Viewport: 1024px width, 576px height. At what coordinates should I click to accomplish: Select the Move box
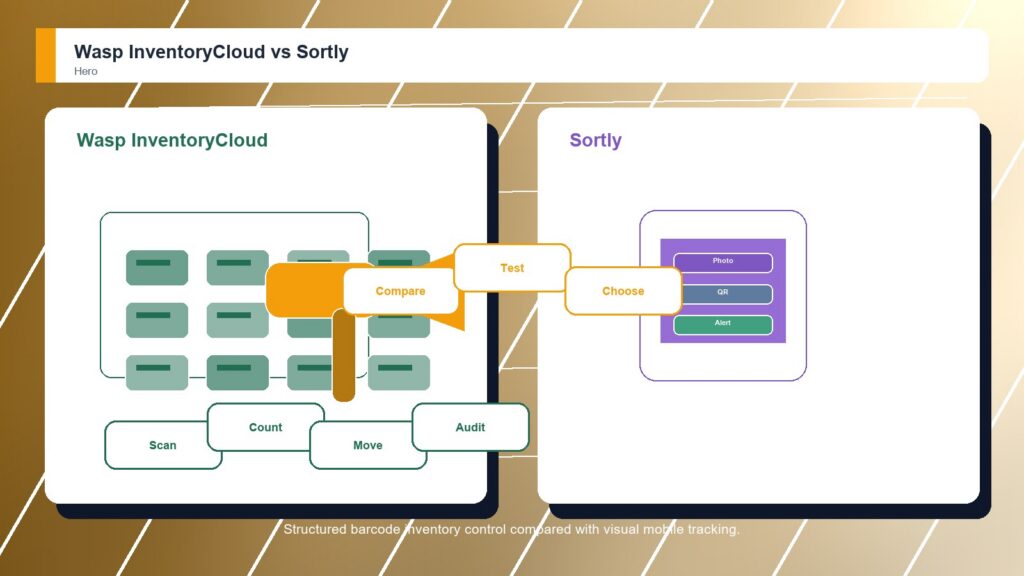pyautogui.click(x=368, y=445)
